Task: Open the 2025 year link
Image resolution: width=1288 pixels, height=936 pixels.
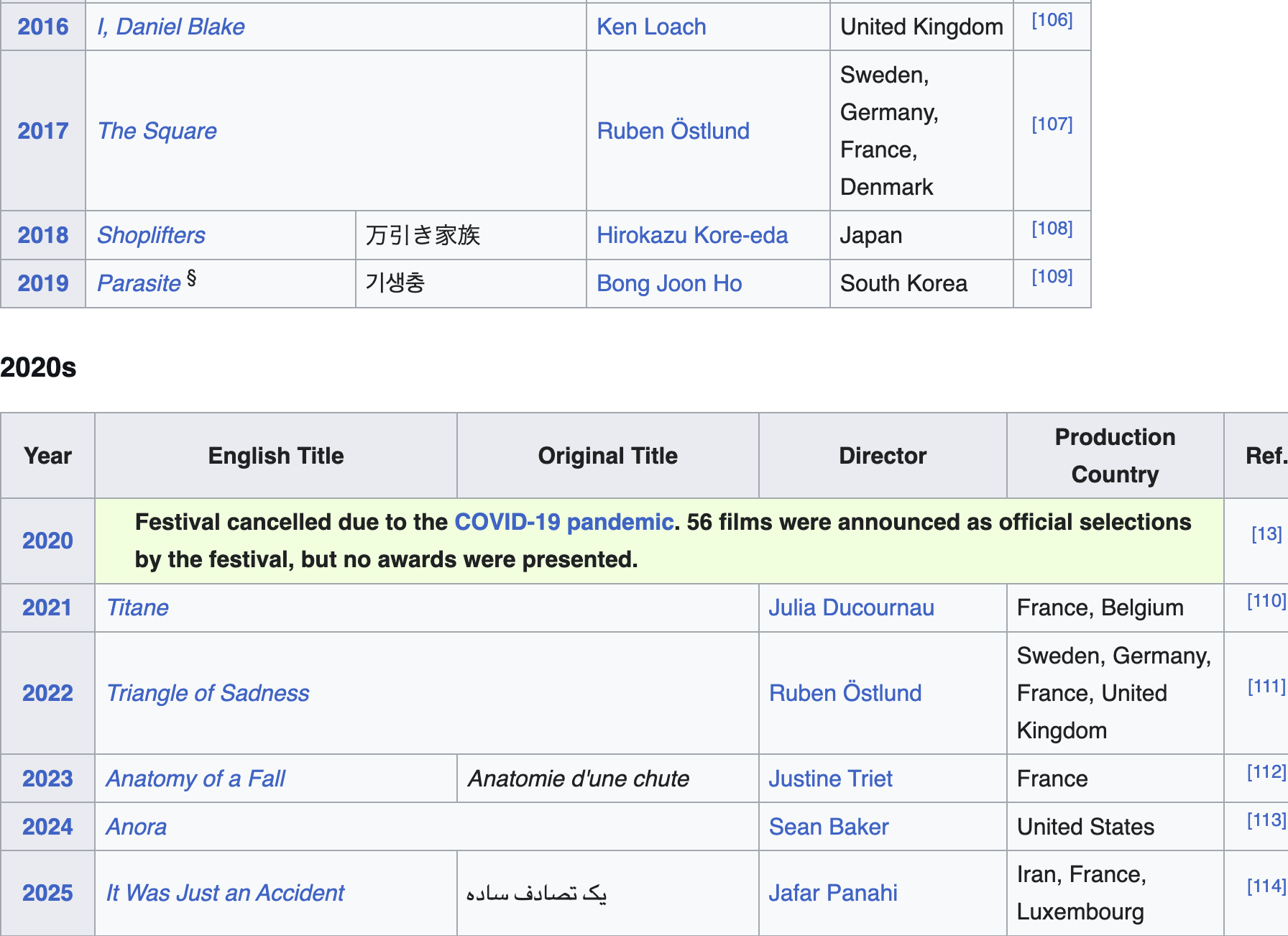Action: point(47,893)
